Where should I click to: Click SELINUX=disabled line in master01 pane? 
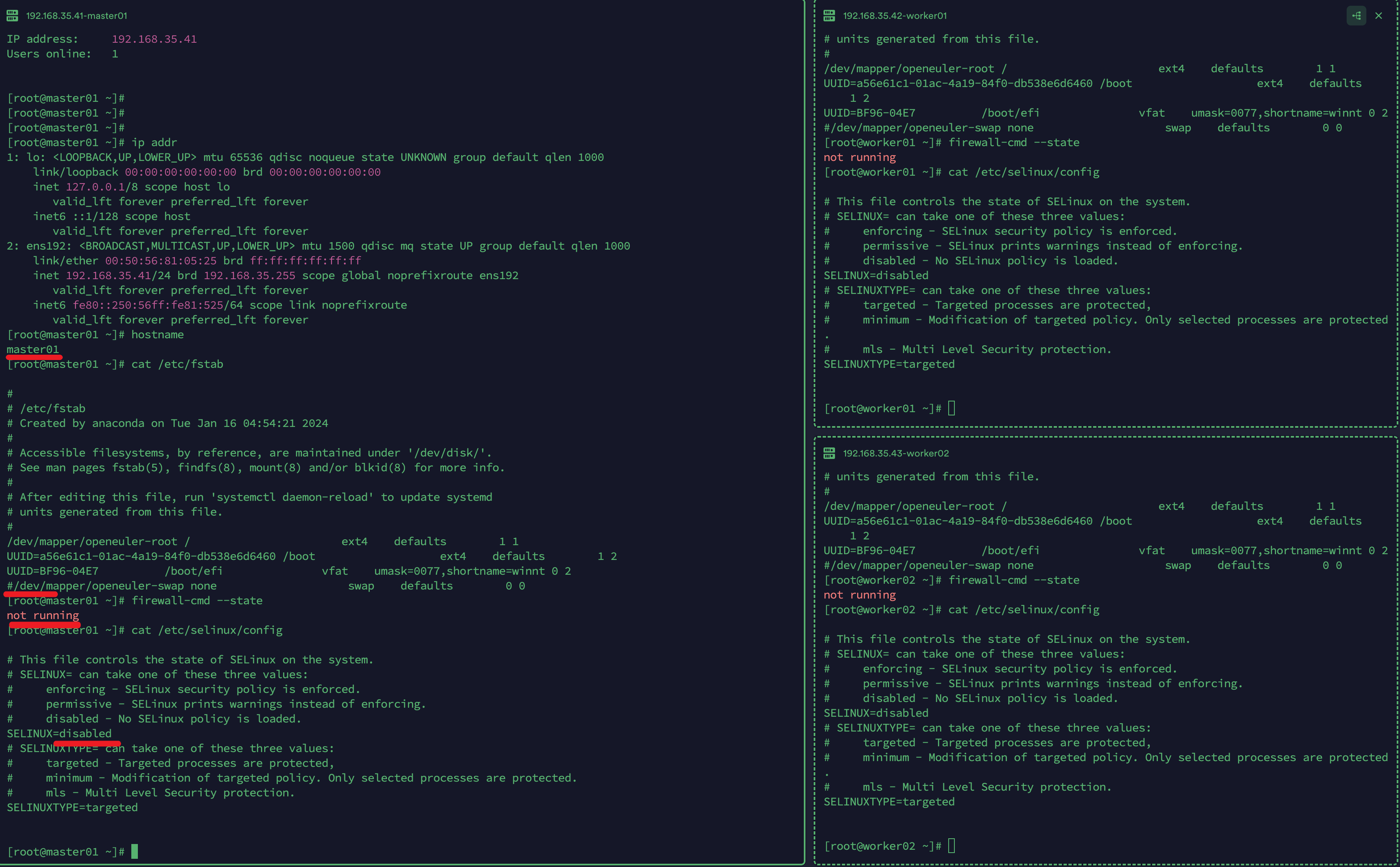[x=59, y=734]
